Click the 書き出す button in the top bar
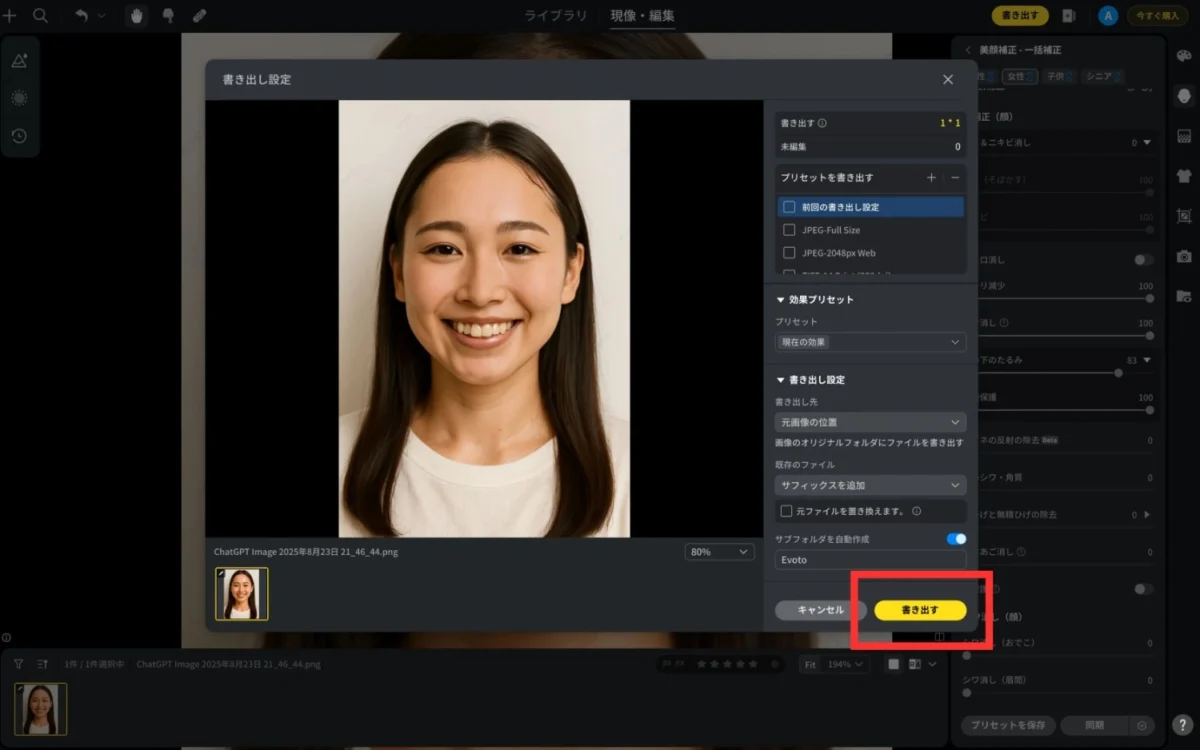The image size is (1200, 750). pos(1020,16)
